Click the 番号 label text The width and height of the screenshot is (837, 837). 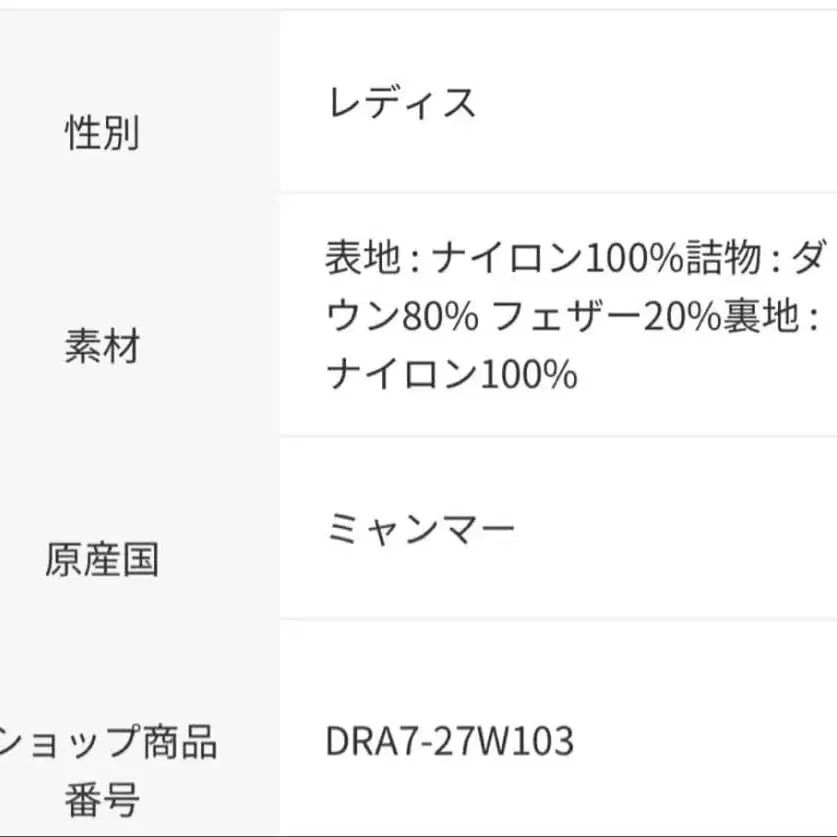pyautogui.click(x=102, y=799)
